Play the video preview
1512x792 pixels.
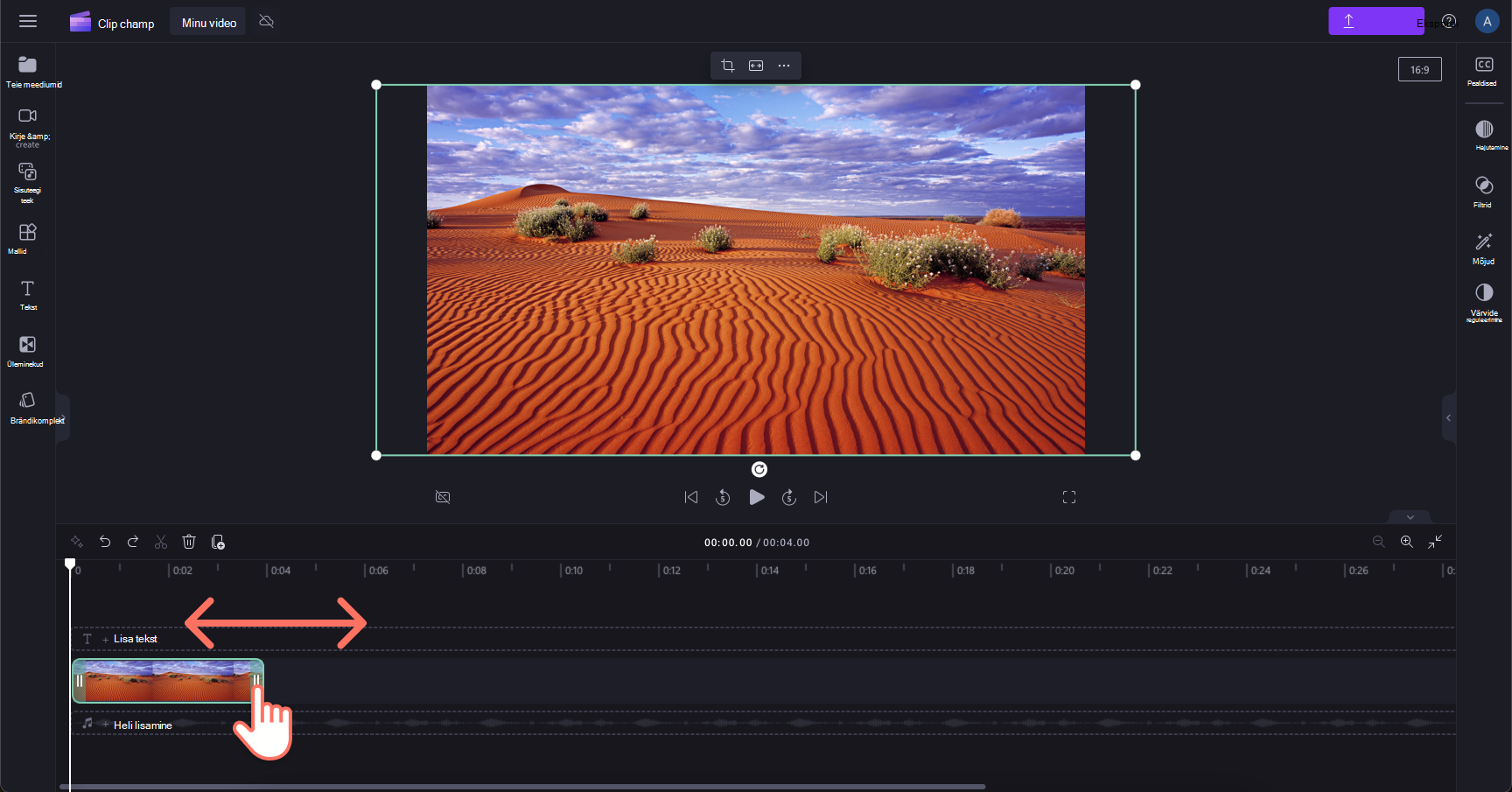point(757,497)
